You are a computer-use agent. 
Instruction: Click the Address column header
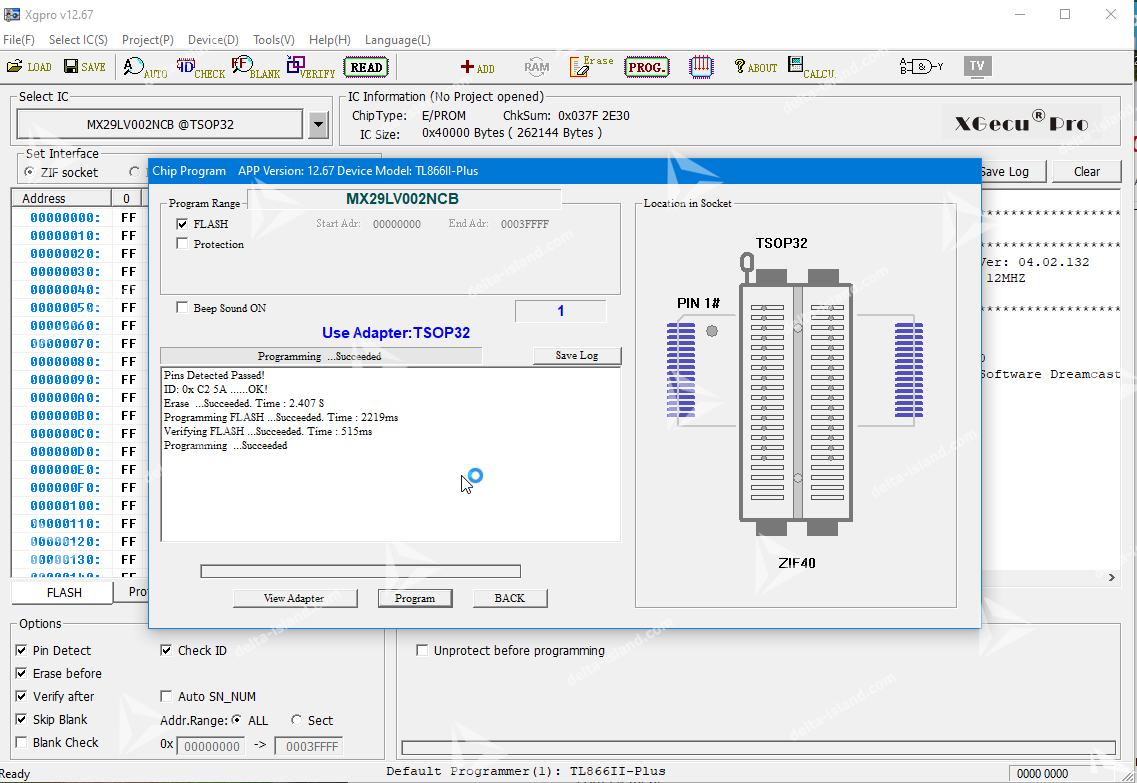click(x=61, y=198)
